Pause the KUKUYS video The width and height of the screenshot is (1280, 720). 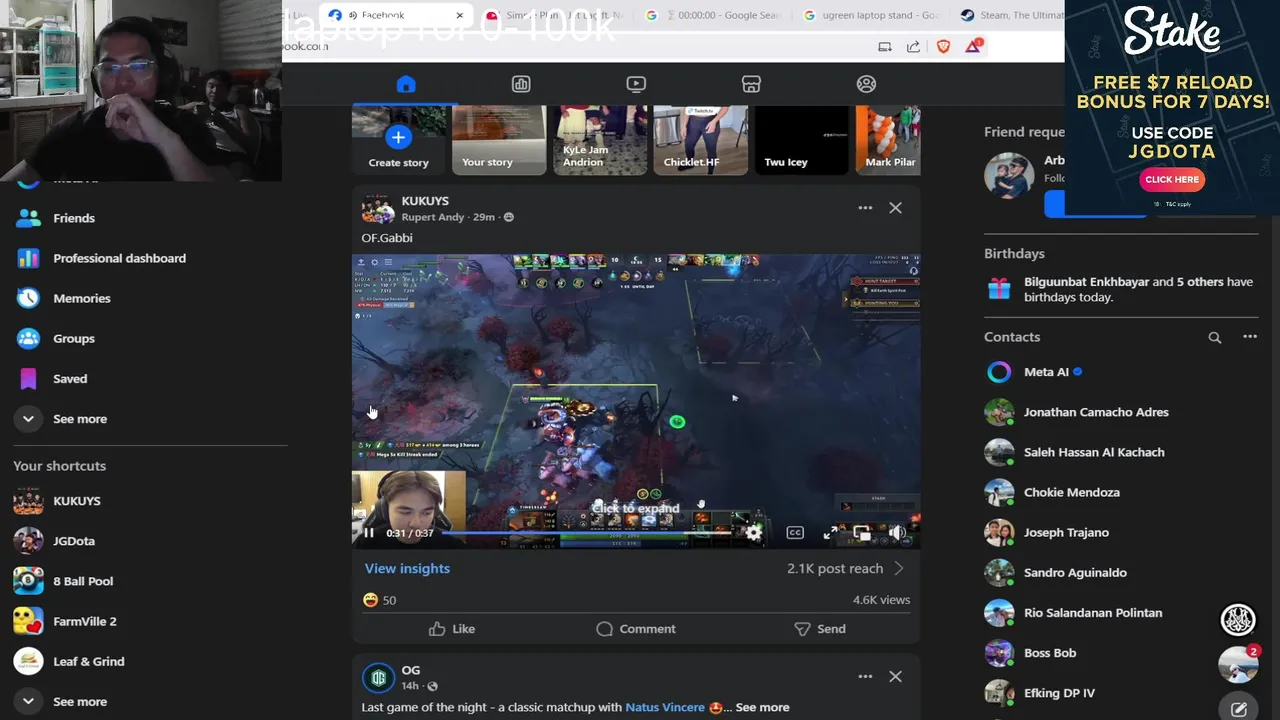pyautogui.click(x=369, y=533)
